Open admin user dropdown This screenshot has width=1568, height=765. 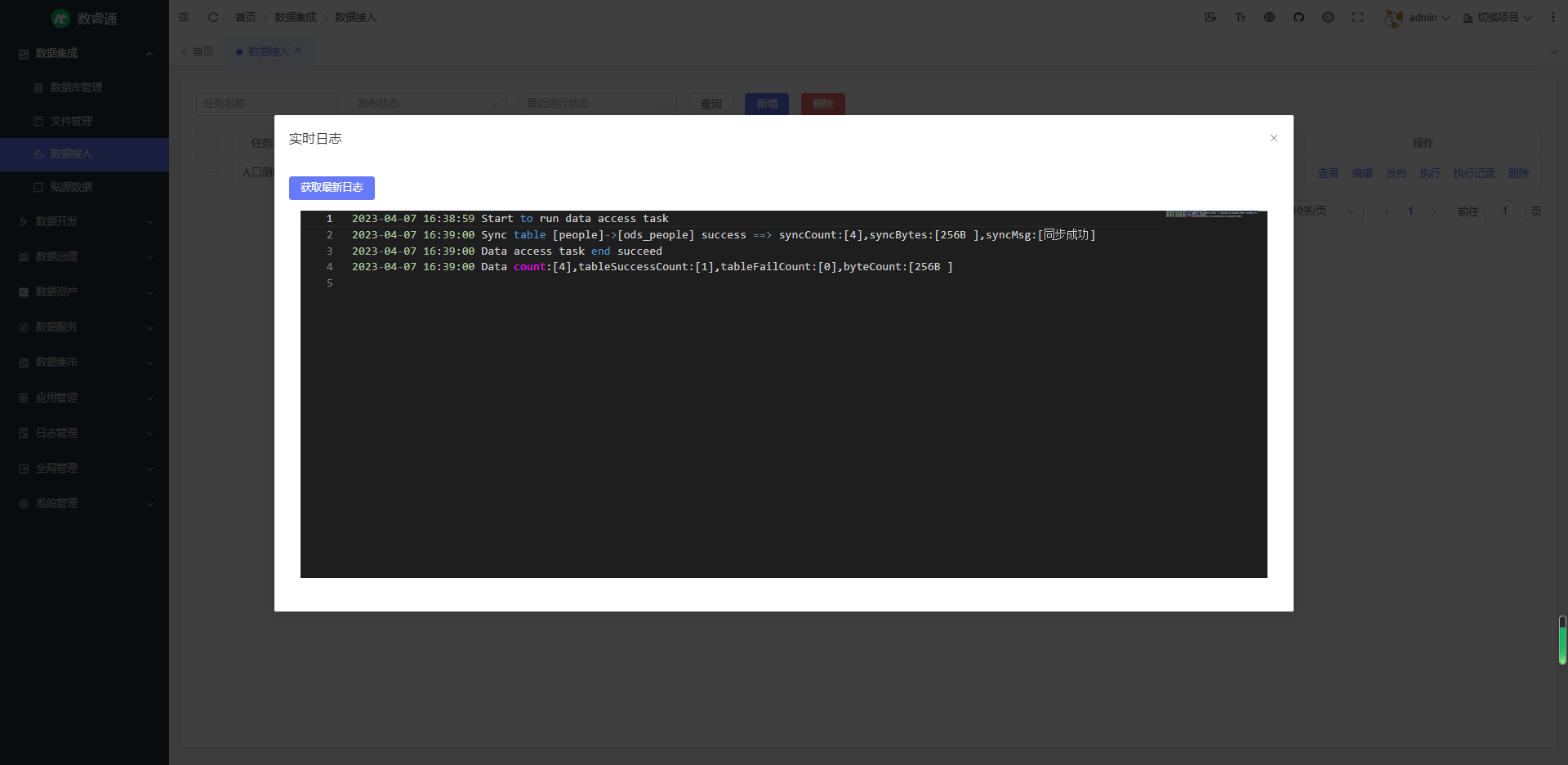(x=1428, y=17)
